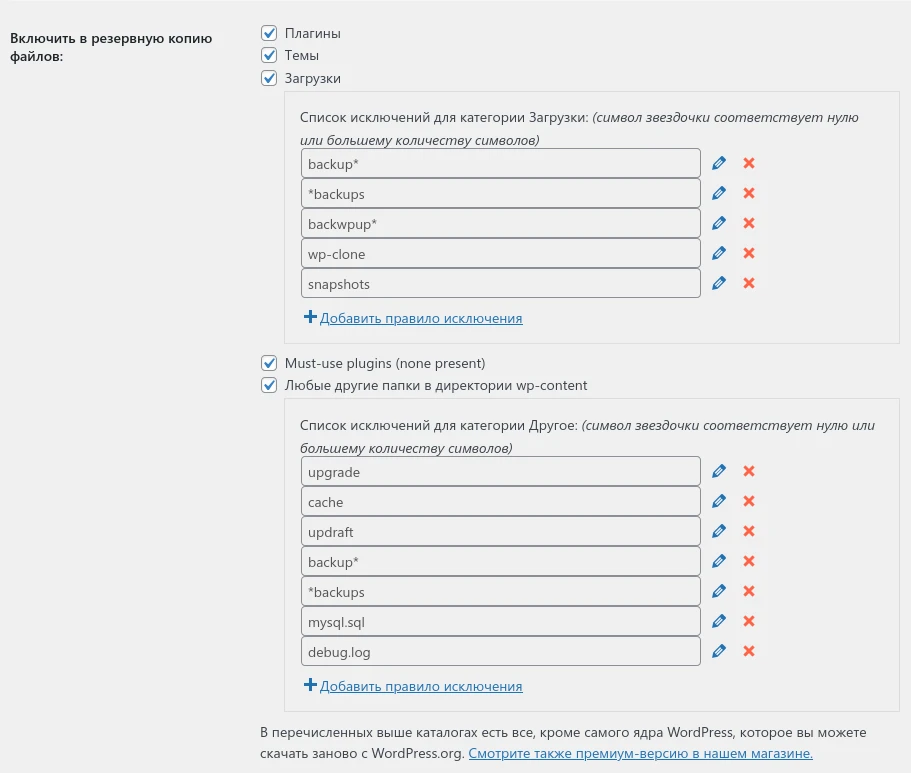This screenshot has height=773, width=911.
Task: Remove the upgrade exclusion rule
Action: (748, 471)
